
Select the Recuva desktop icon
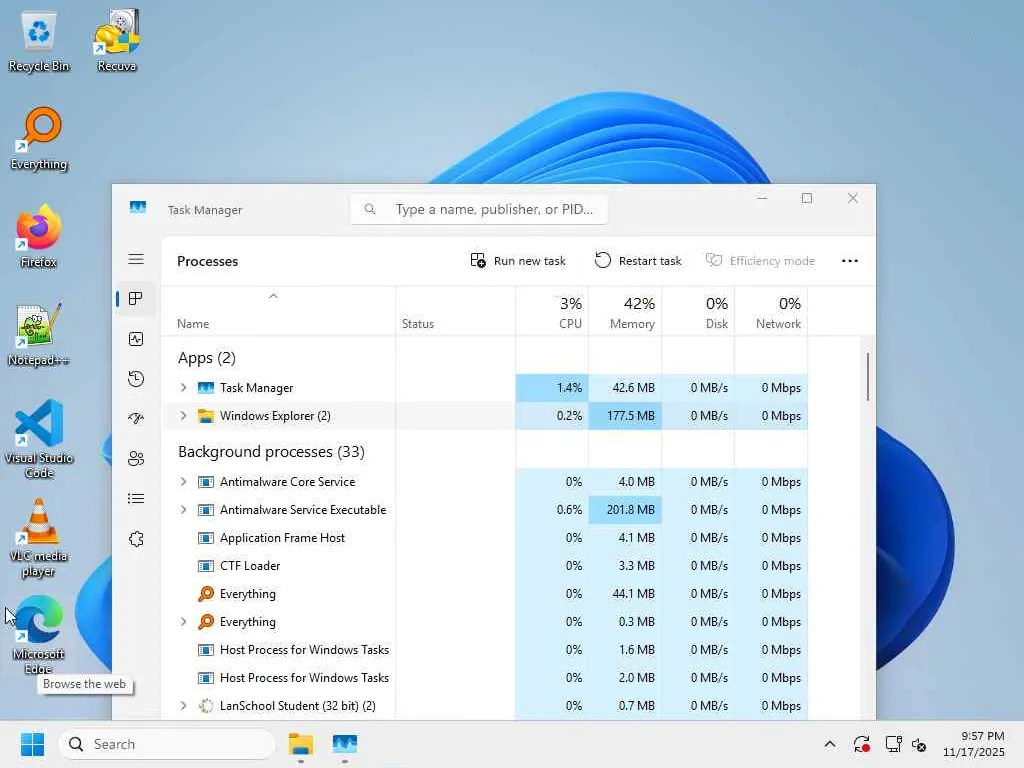point(117,41)
